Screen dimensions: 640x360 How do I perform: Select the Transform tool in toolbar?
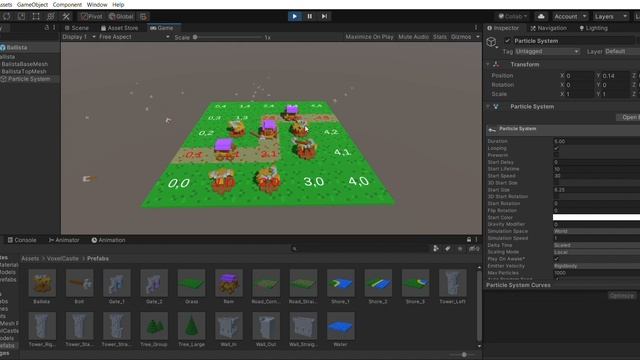click(51, 16)
